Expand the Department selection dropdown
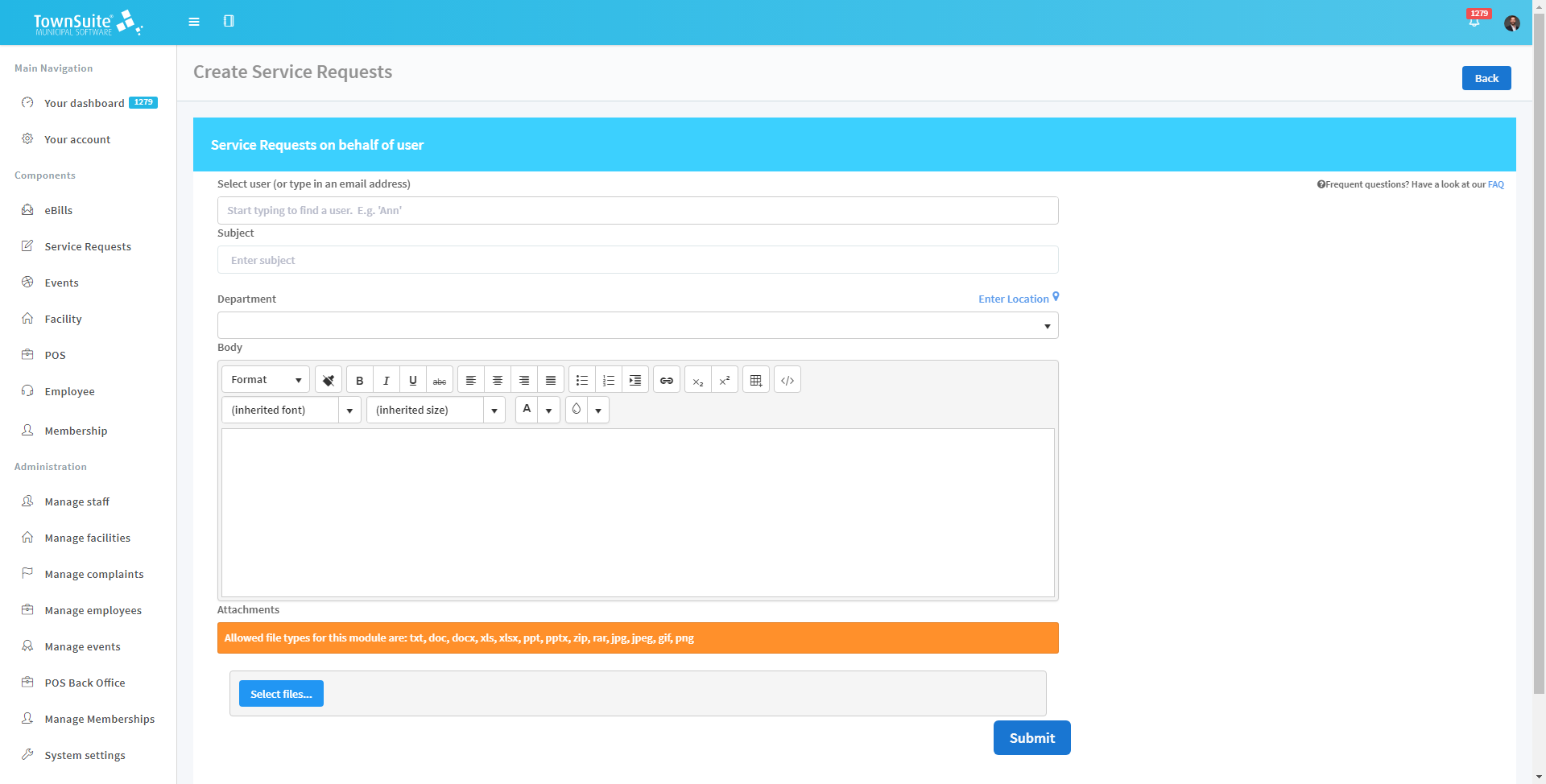This screenshot has width=1546, height=784. (1046, 325)
